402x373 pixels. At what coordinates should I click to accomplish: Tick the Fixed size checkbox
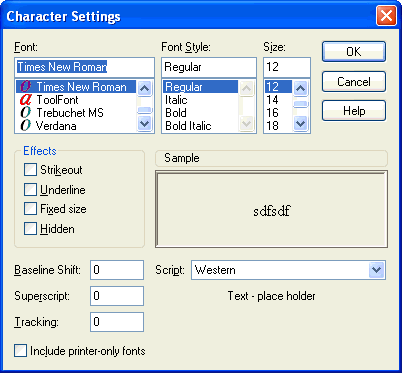tap(30, 209)
